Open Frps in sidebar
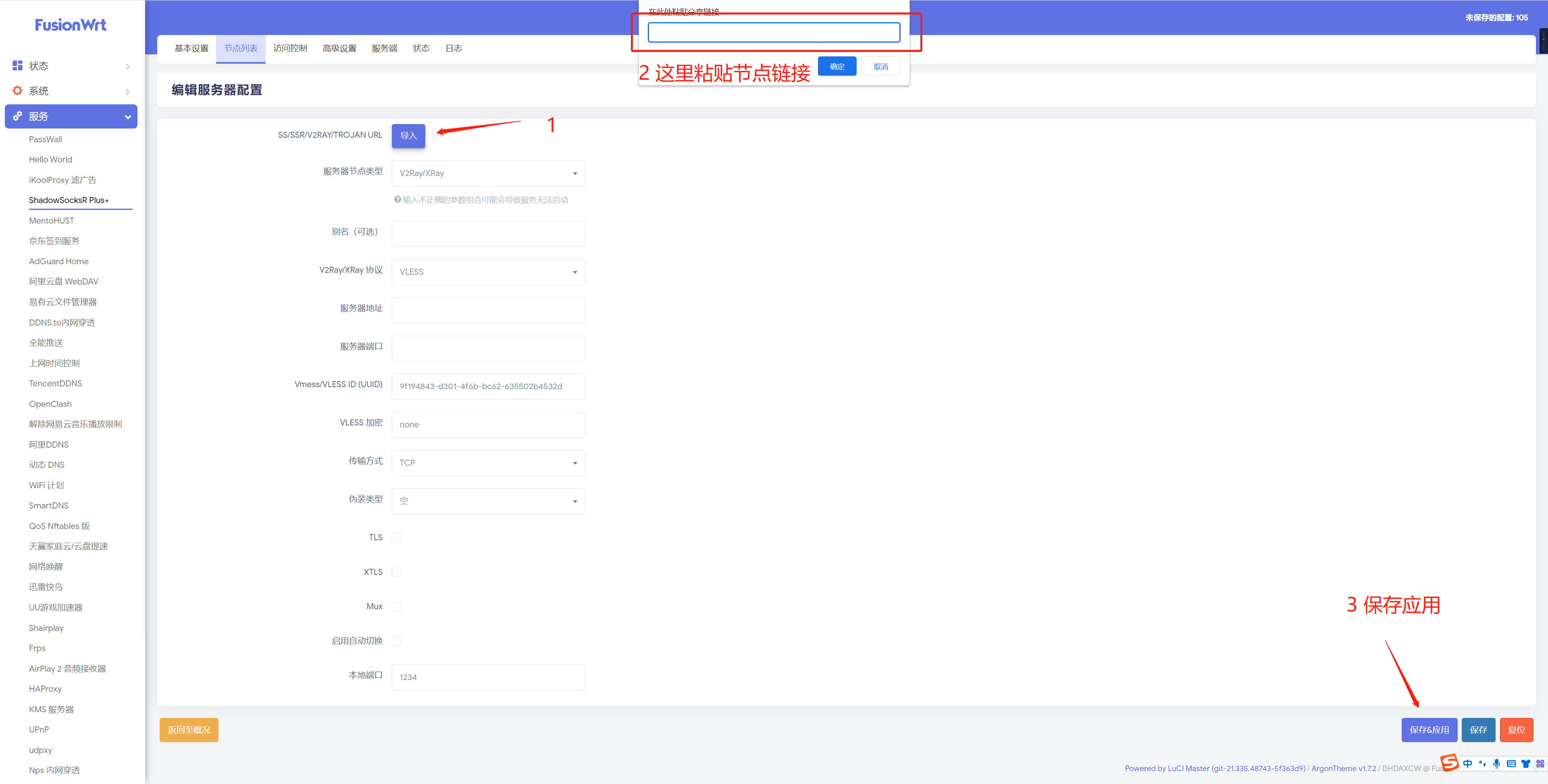This screenshot has height=784, width=1548. 37,648
